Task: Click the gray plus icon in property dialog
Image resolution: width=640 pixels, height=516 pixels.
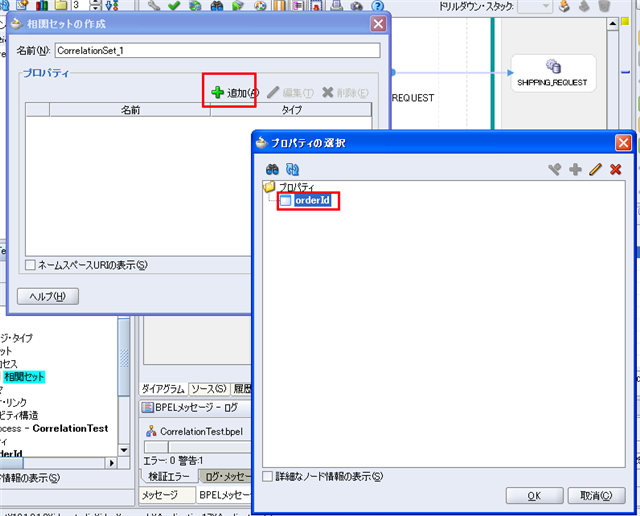Action: click(575, 170)
